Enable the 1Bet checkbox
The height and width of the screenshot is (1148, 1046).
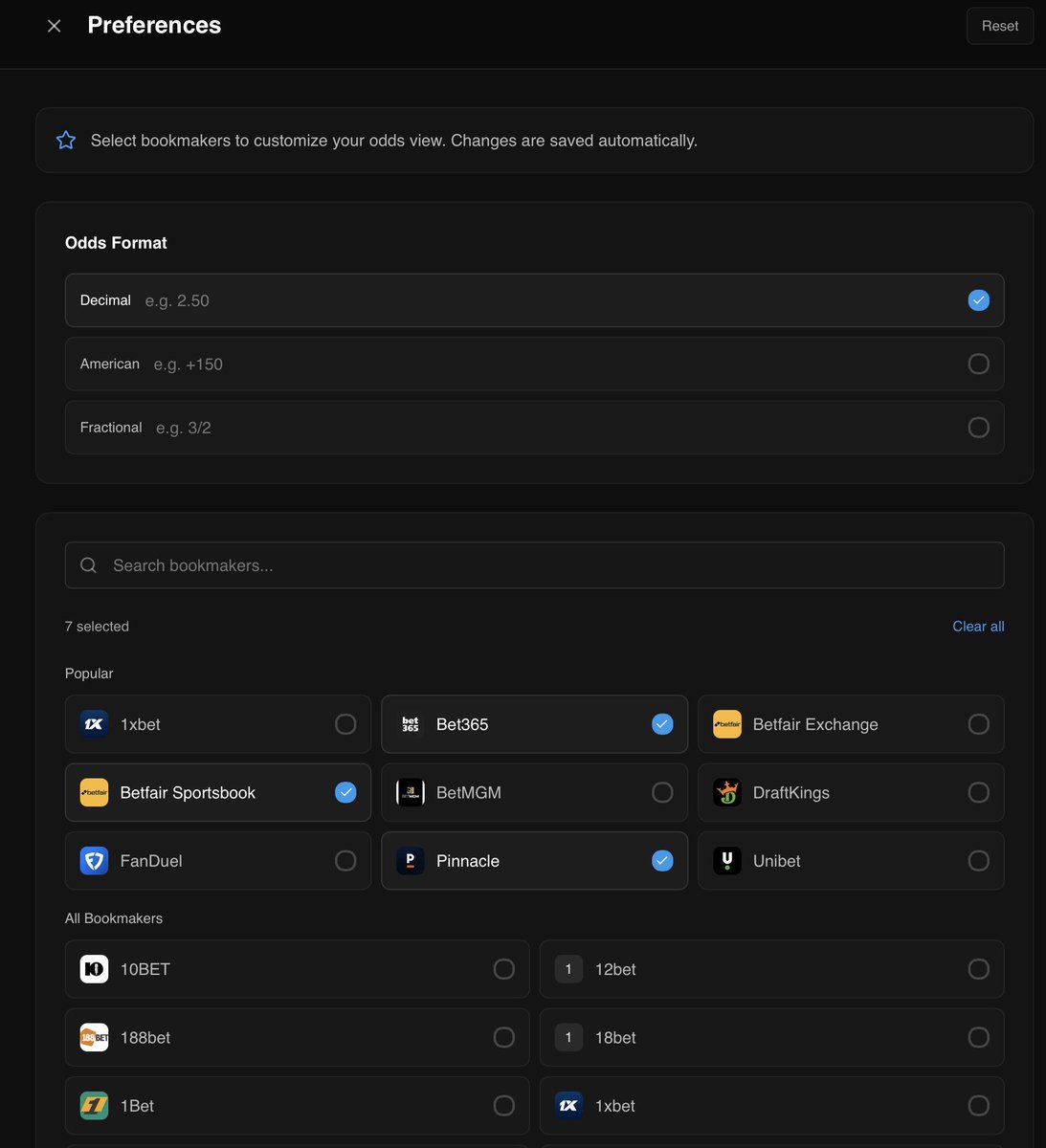[503, 1106]
